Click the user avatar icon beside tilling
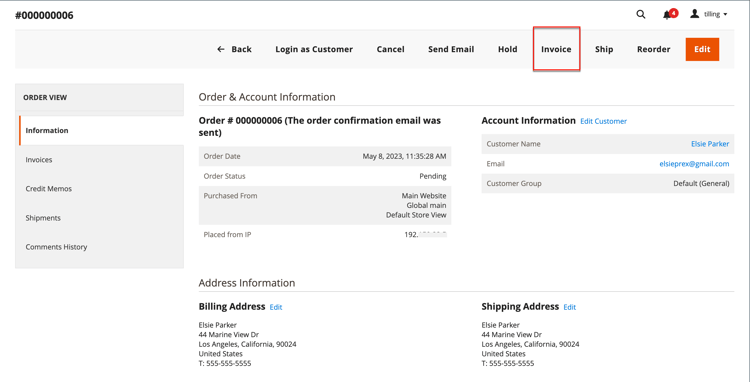Image resolution: width=750 pixels, height=382 pixels. pyautogui.click(x=695, y=14)
